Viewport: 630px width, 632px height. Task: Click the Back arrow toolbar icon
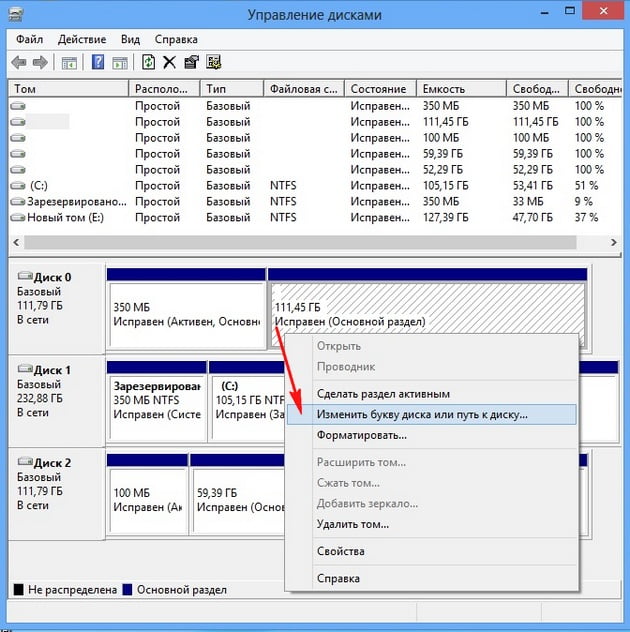[x=19, y=62]
